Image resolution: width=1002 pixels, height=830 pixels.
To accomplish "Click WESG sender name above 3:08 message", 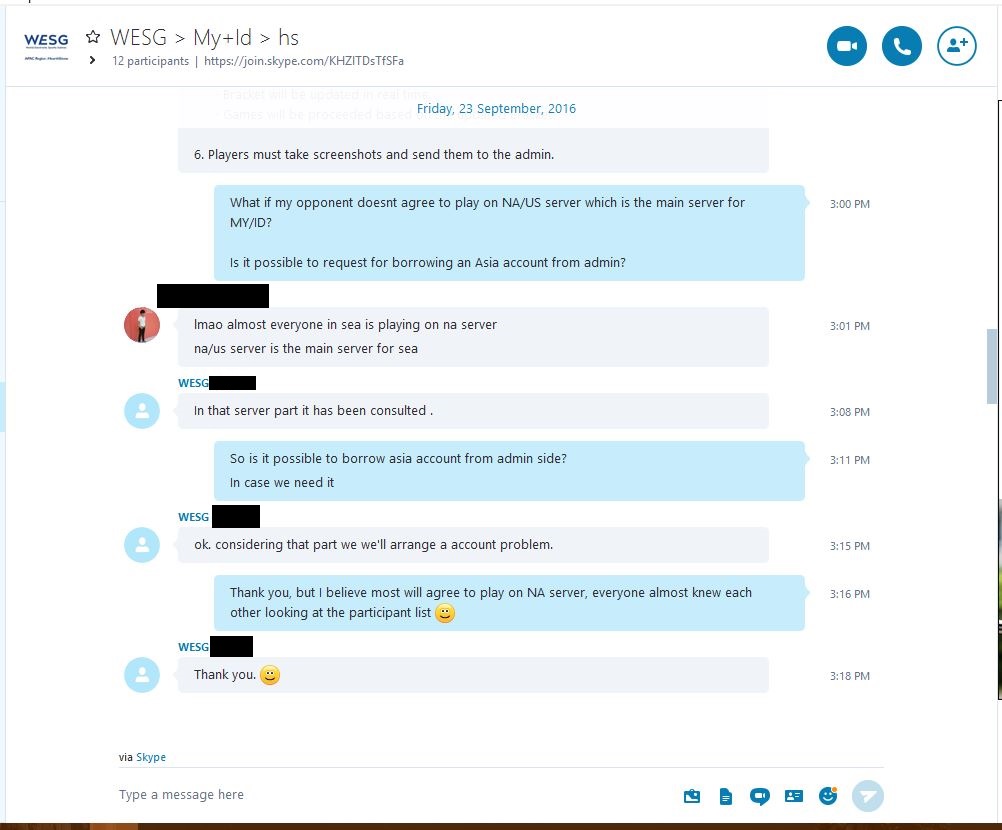I will click(x=193, y=383).
